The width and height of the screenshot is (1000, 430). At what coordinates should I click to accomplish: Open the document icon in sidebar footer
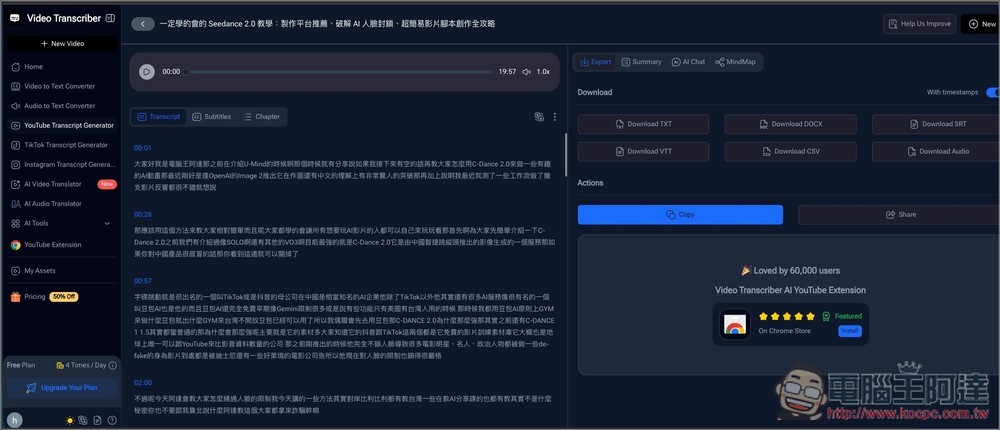click(98, 420)
